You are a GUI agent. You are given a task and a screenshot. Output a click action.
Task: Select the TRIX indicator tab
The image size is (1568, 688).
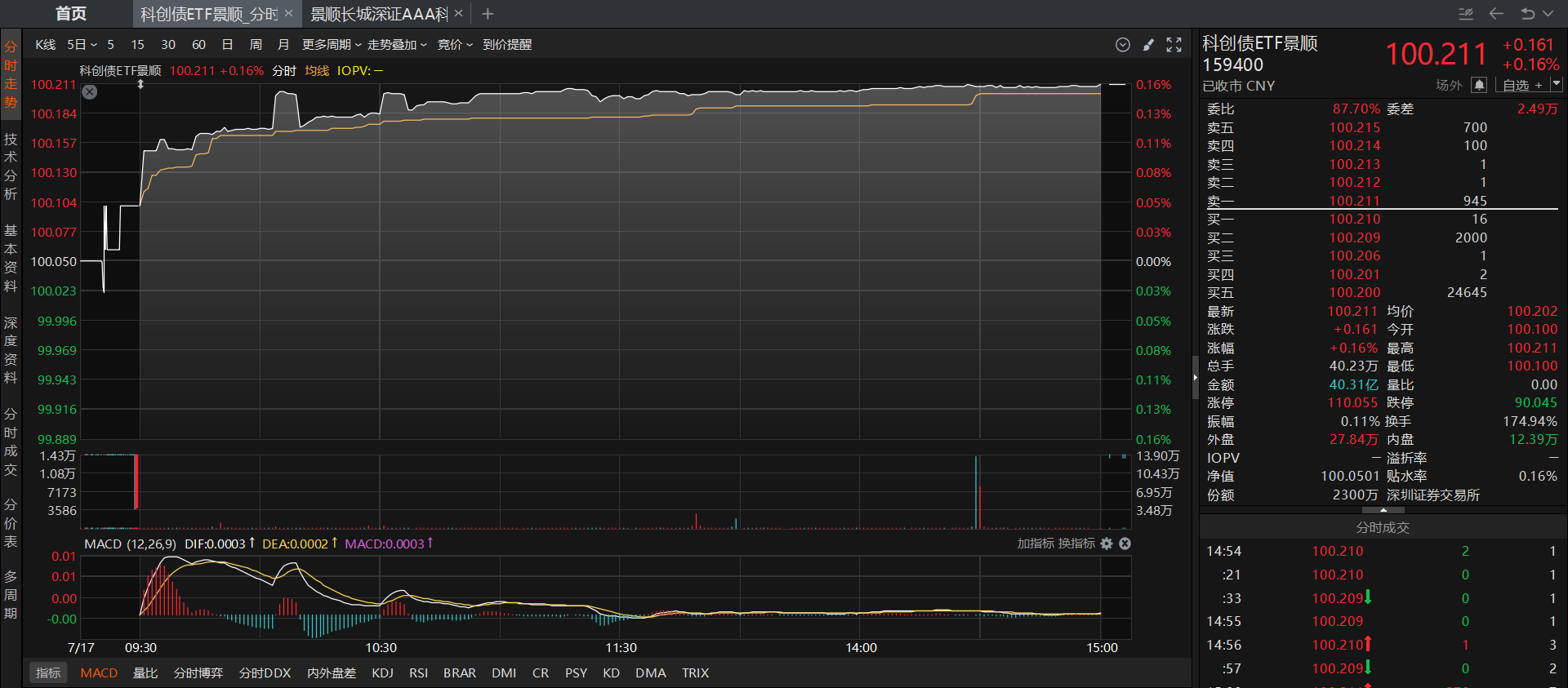695,673
